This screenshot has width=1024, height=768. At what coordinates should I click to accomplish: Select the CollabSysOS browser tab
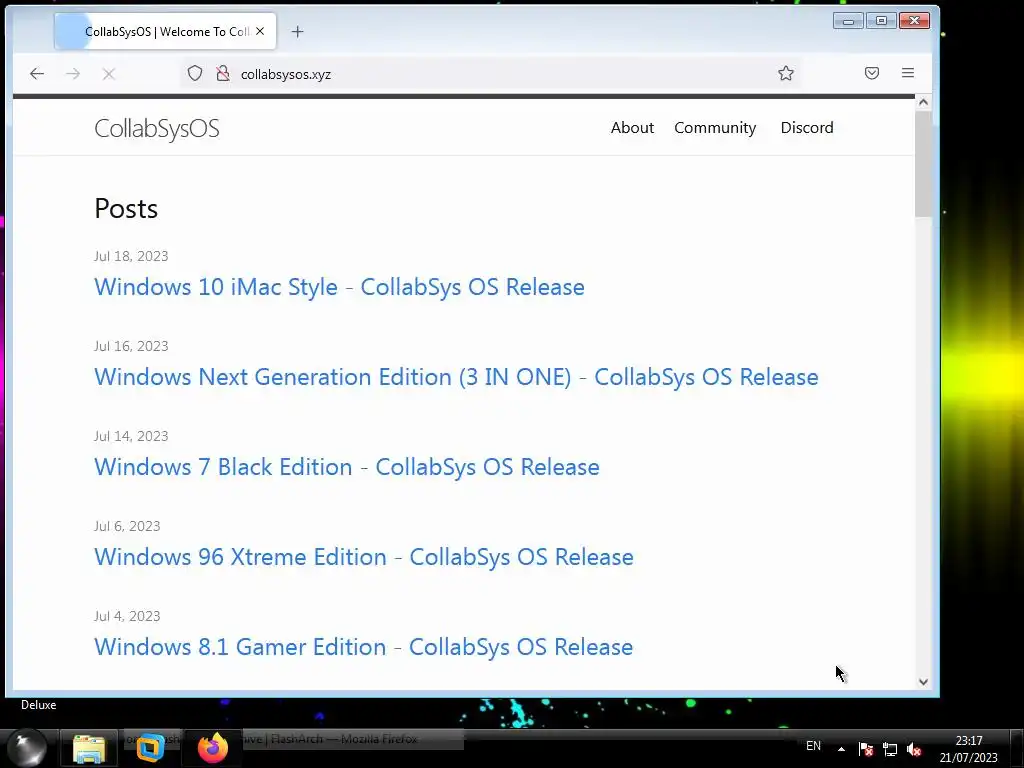(x=165, y=31)
